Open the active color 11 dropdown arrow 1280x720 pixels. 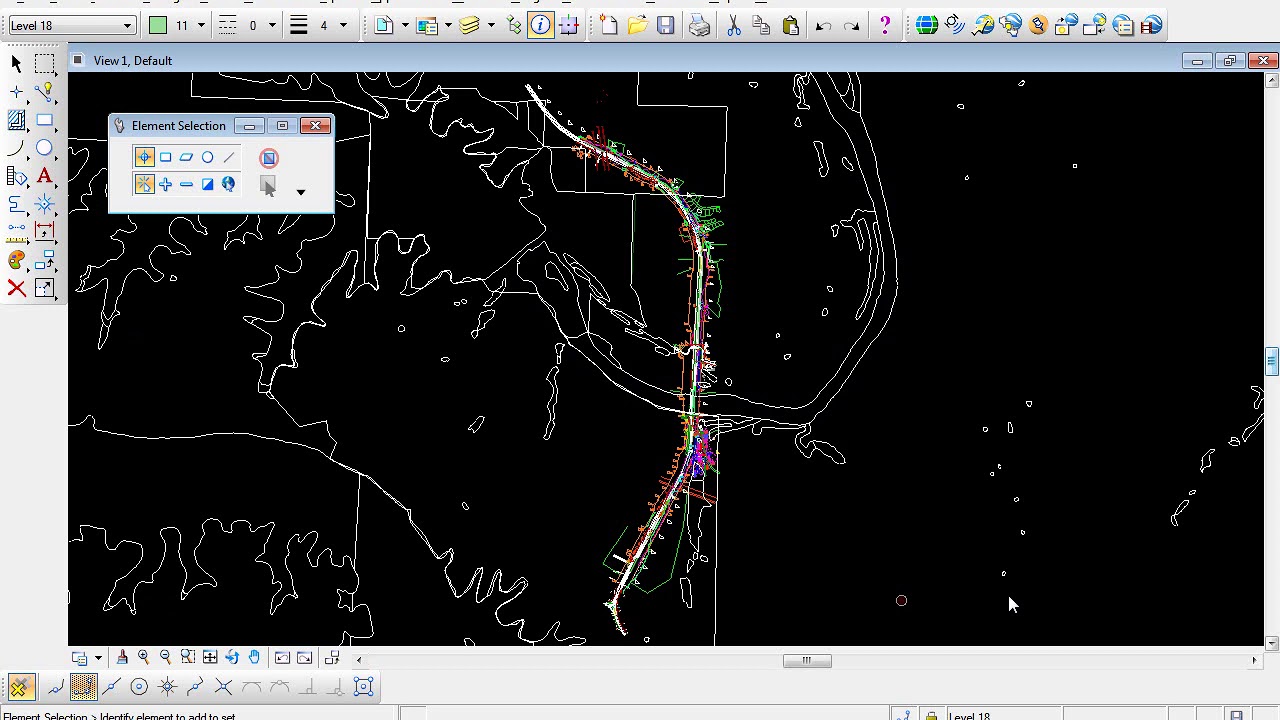click(201, 25)
